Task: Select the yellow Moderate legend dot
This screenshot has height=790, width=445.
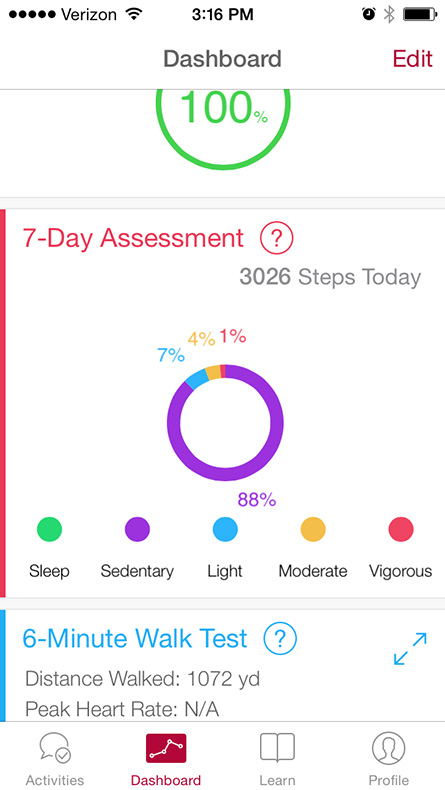Action: pyautogui.click(x=313, y=530)
